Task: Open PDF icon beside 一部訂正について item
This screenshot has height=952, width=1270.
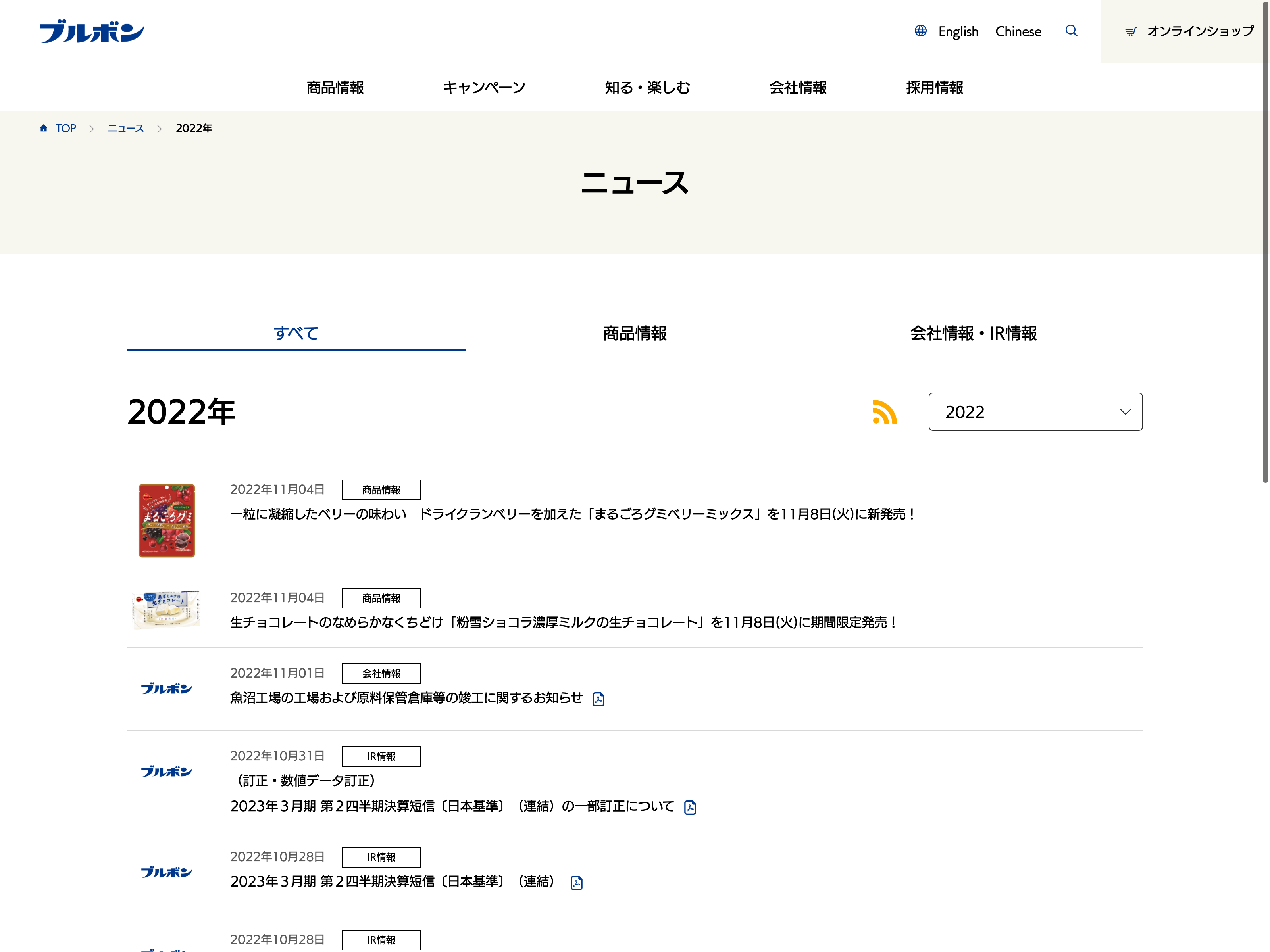Action: click(690, 807)
